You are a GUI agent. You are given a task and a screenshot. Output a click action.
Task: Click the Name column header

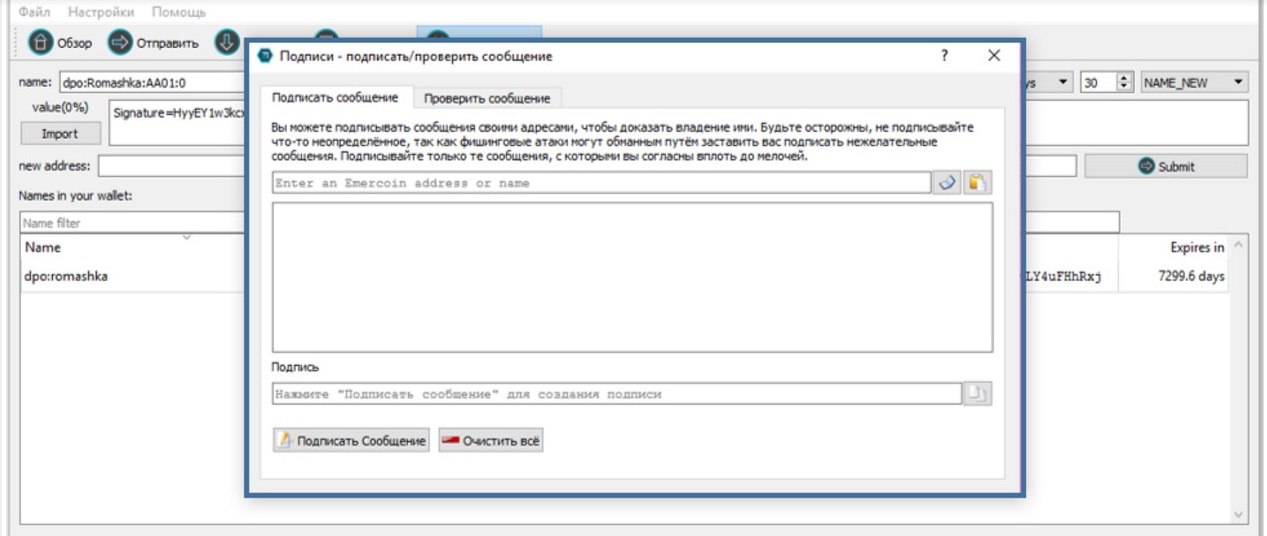(43, 247)
